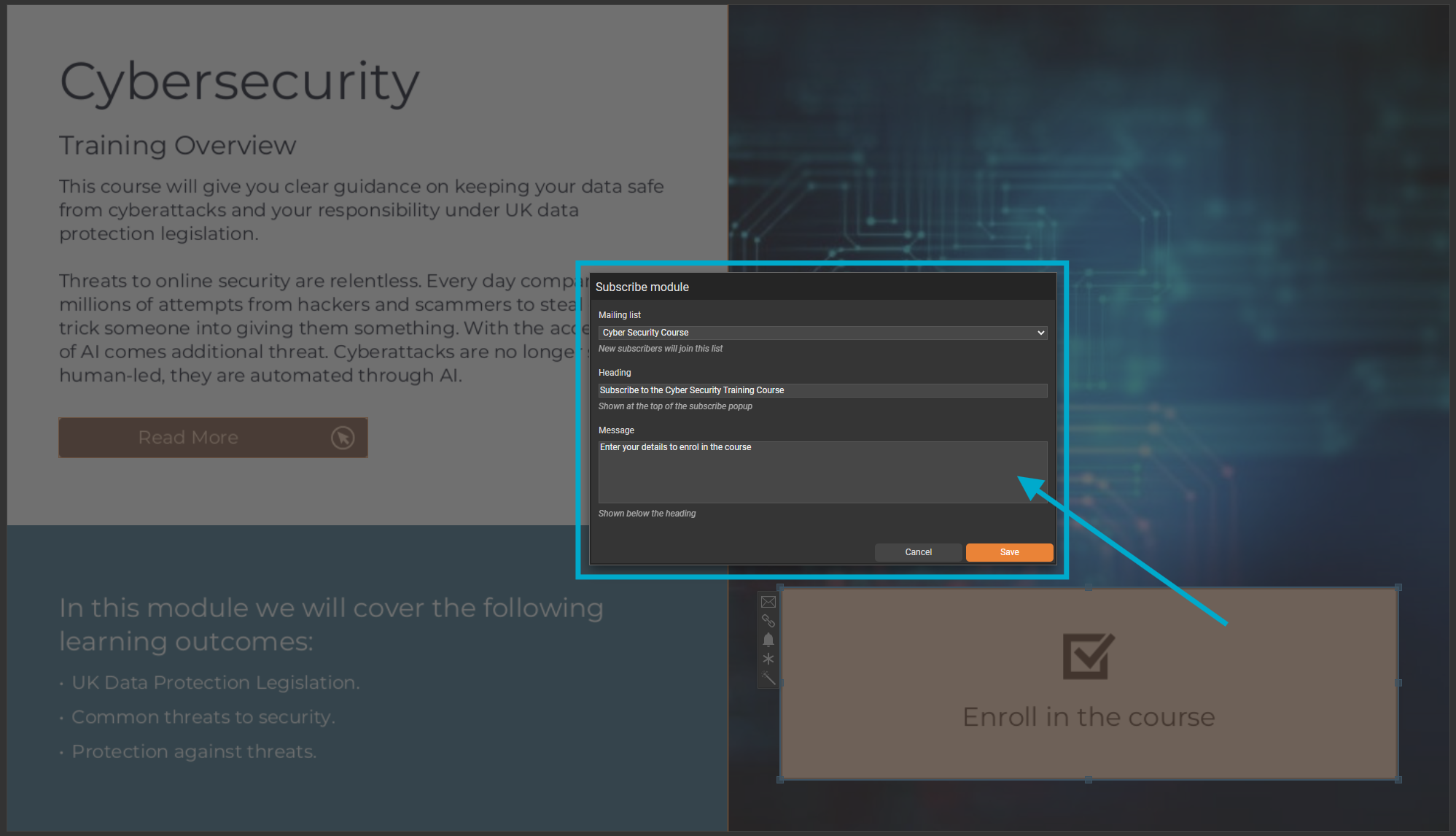Viewport: 1456px width, 836px height.
Task: Click the Message label in dialog
Action: (616, 430)
